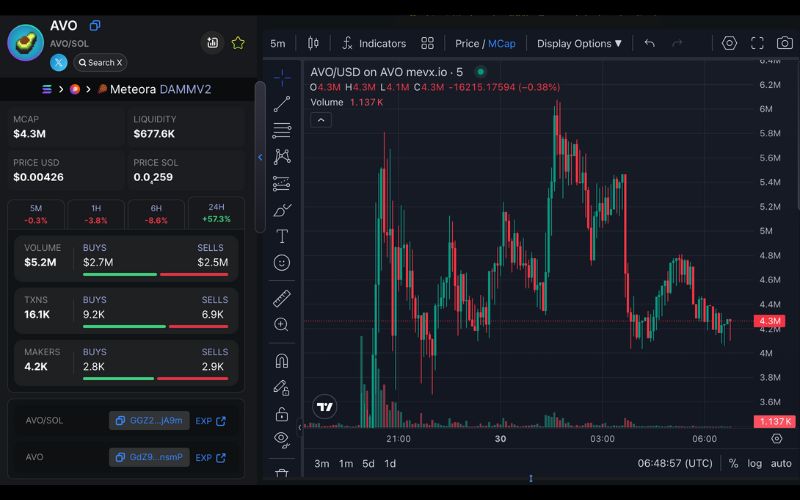This screenshot has width=800, height=500.
Task: Open the forecasting position tool
Action: [x=282, y=183]
